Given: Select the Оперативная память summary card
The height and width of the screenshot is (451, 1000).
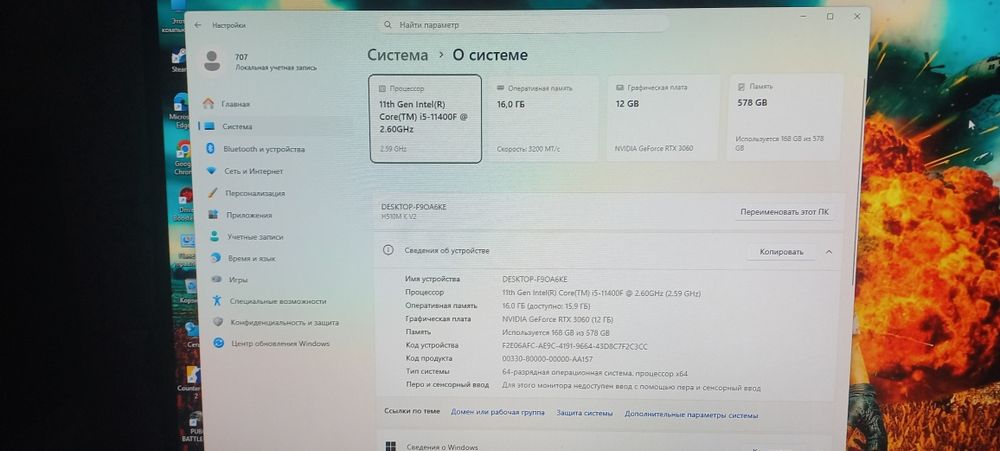Looking at the screenshot, I should click(543, 119).
